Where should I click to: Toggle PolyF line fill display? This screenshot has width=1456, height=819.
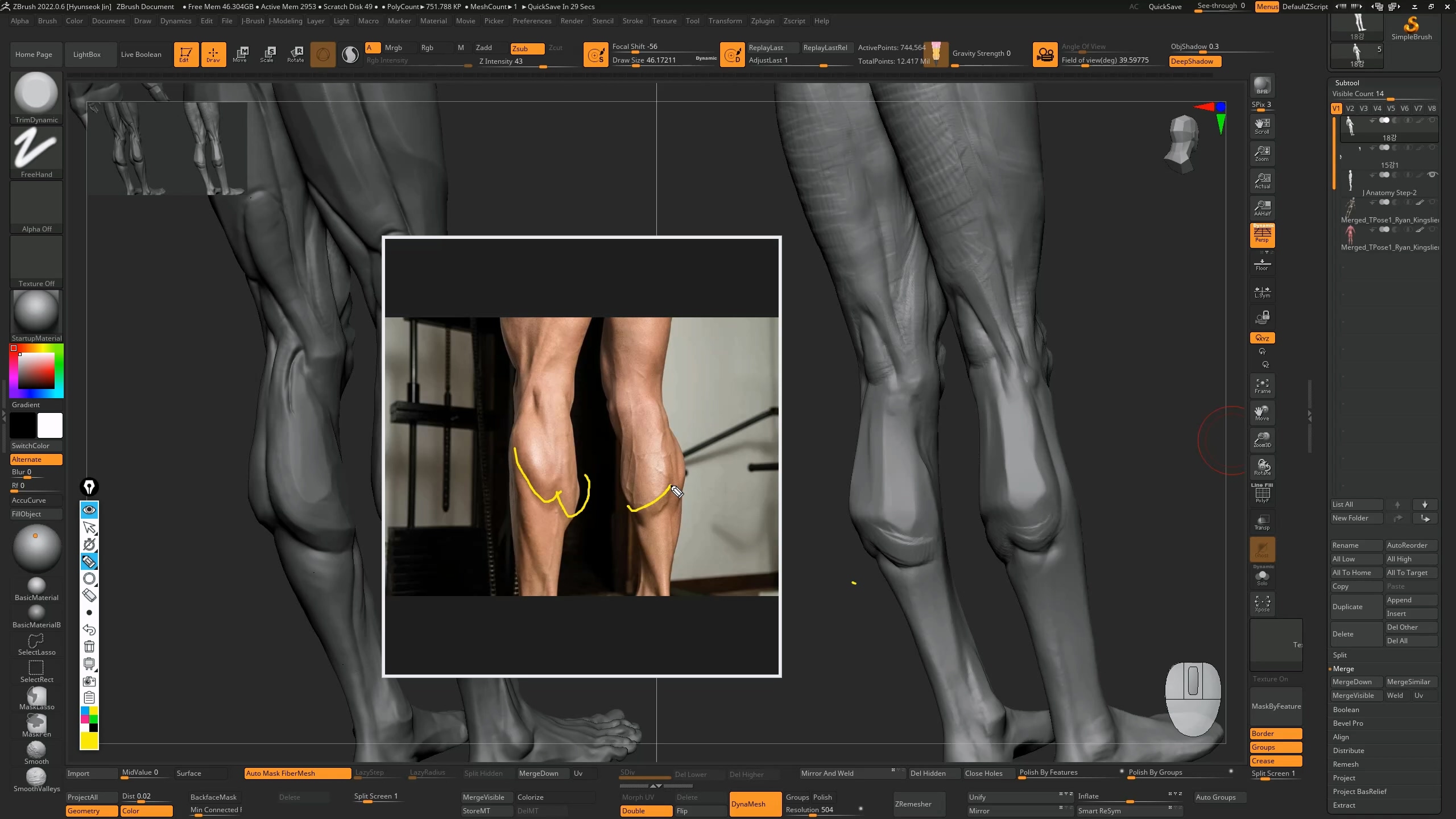[1262, 494]
